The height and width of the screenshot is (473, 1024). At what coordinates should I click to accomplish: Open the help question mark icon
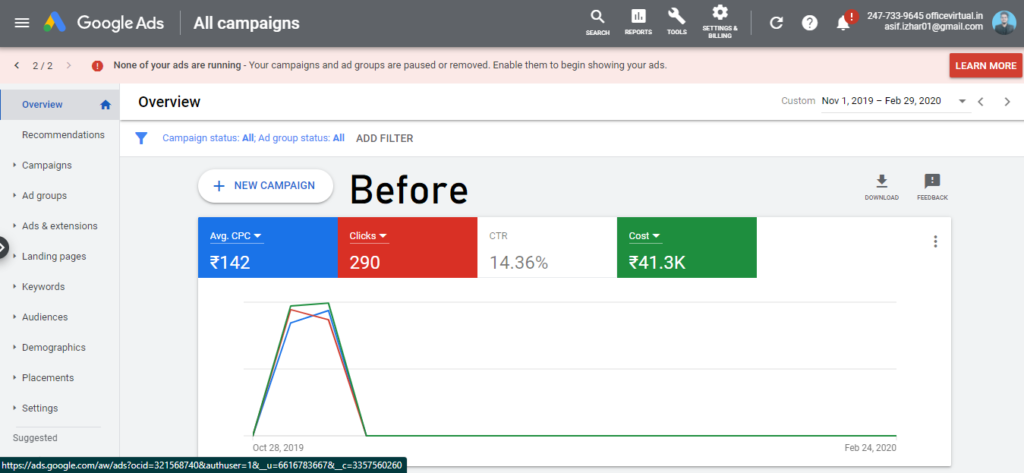pyautogui.click(x=810, y=23)
